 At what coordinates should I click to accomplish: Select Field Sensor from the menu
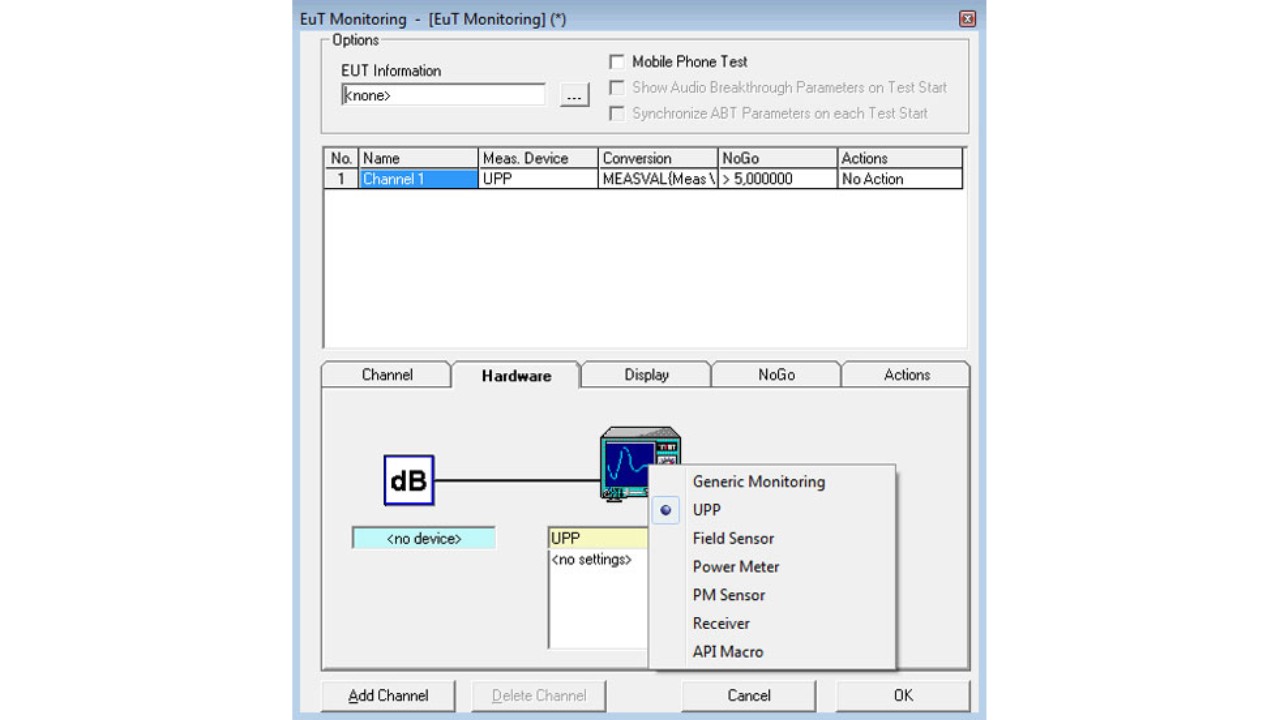[x=733, y=538]
